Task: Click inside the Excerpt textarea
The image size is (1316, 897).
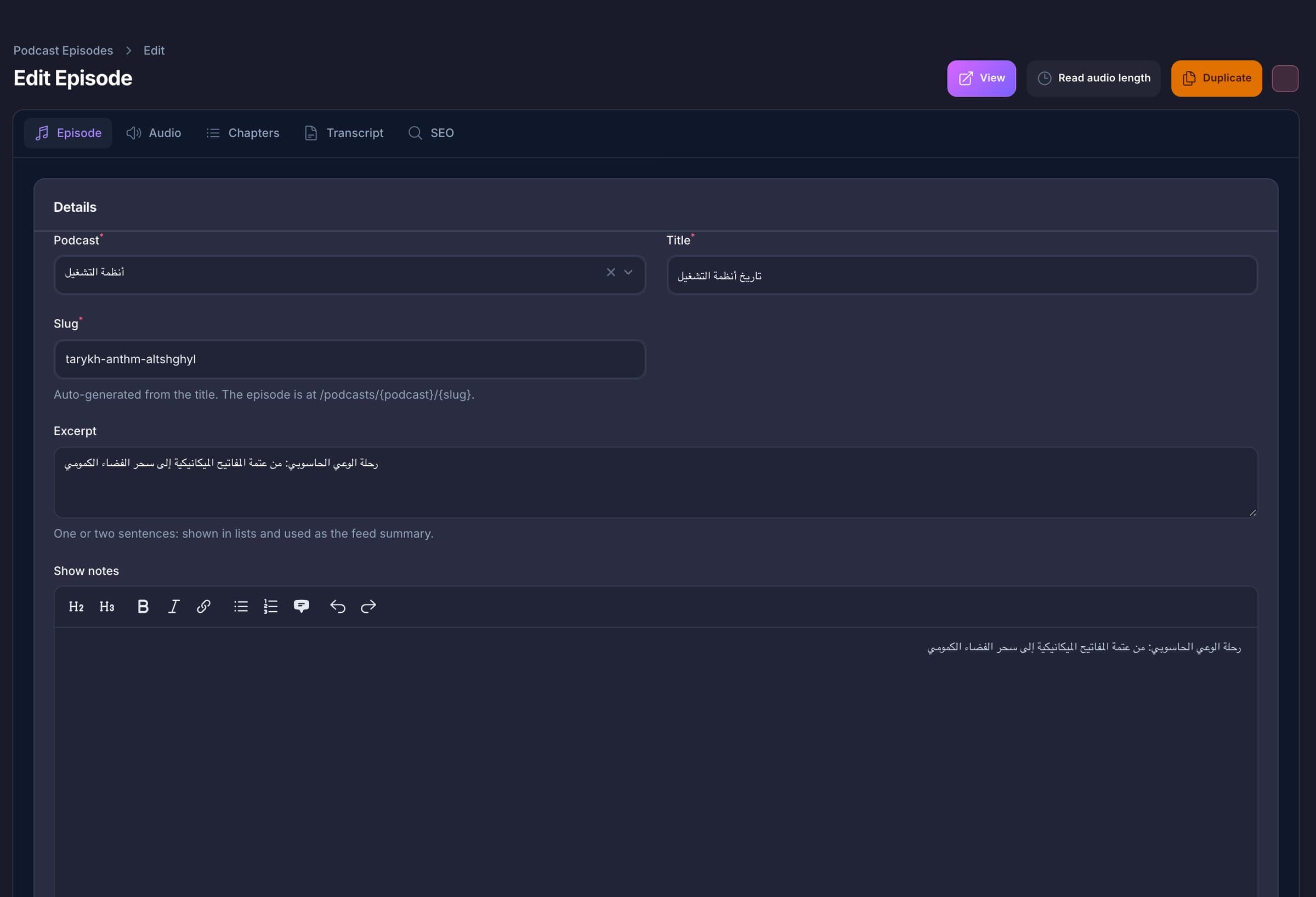Action: pyautogui.click(x=656, y=482)
